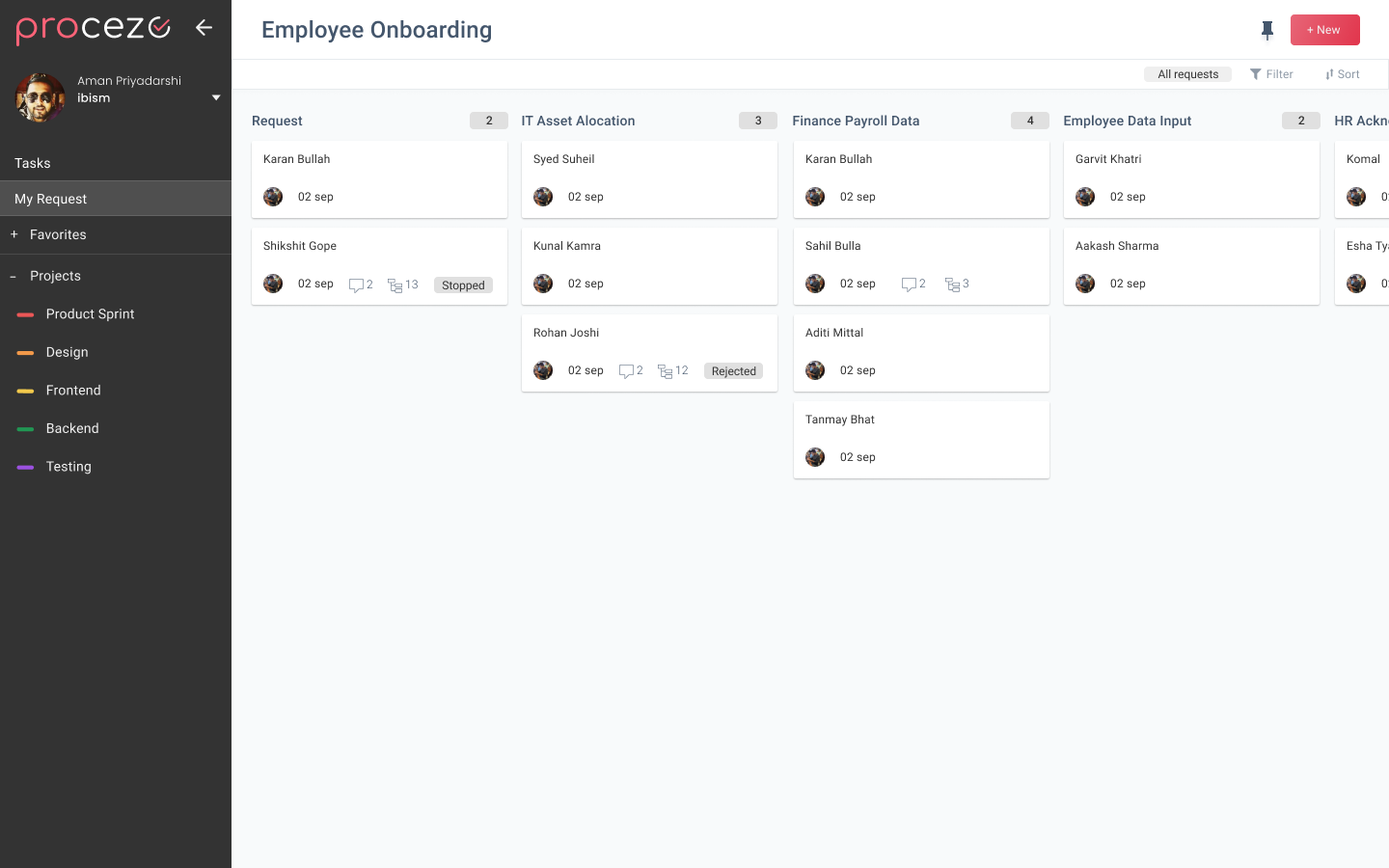1389x868 pixels.
Task: Click subtasks icon on Shikshit Gope card
Action: click(x=395, y=285)
